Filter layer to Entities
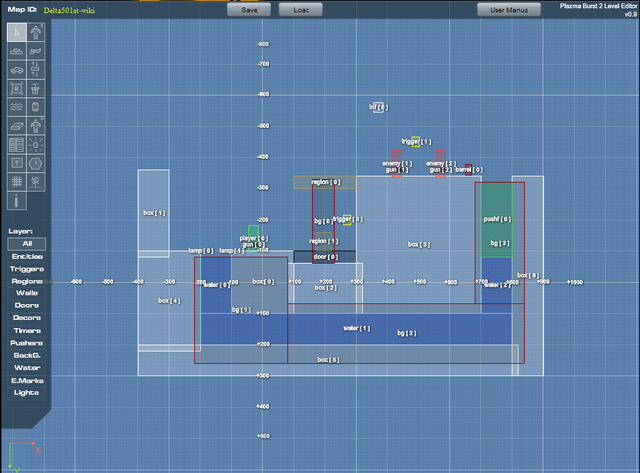Screen dimensions: 640x473 tap(27, 256)
